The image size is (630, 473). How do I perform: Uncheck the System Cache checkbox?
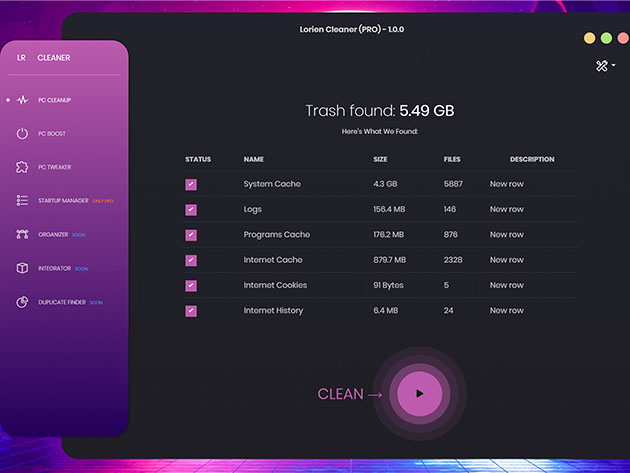tap(191, 185)
